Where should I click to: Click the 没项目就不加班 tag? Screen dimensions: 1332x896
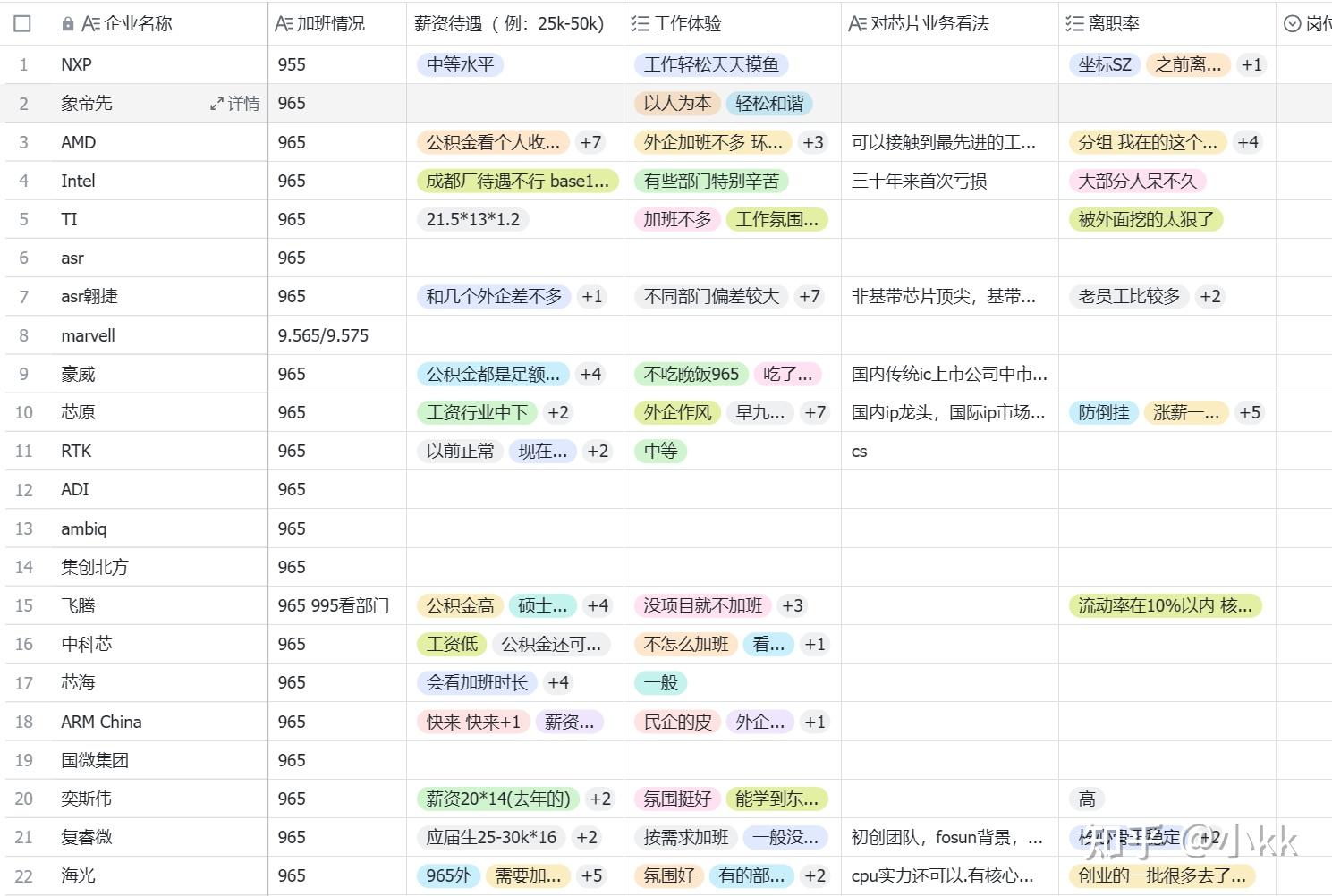coord(703,606)
